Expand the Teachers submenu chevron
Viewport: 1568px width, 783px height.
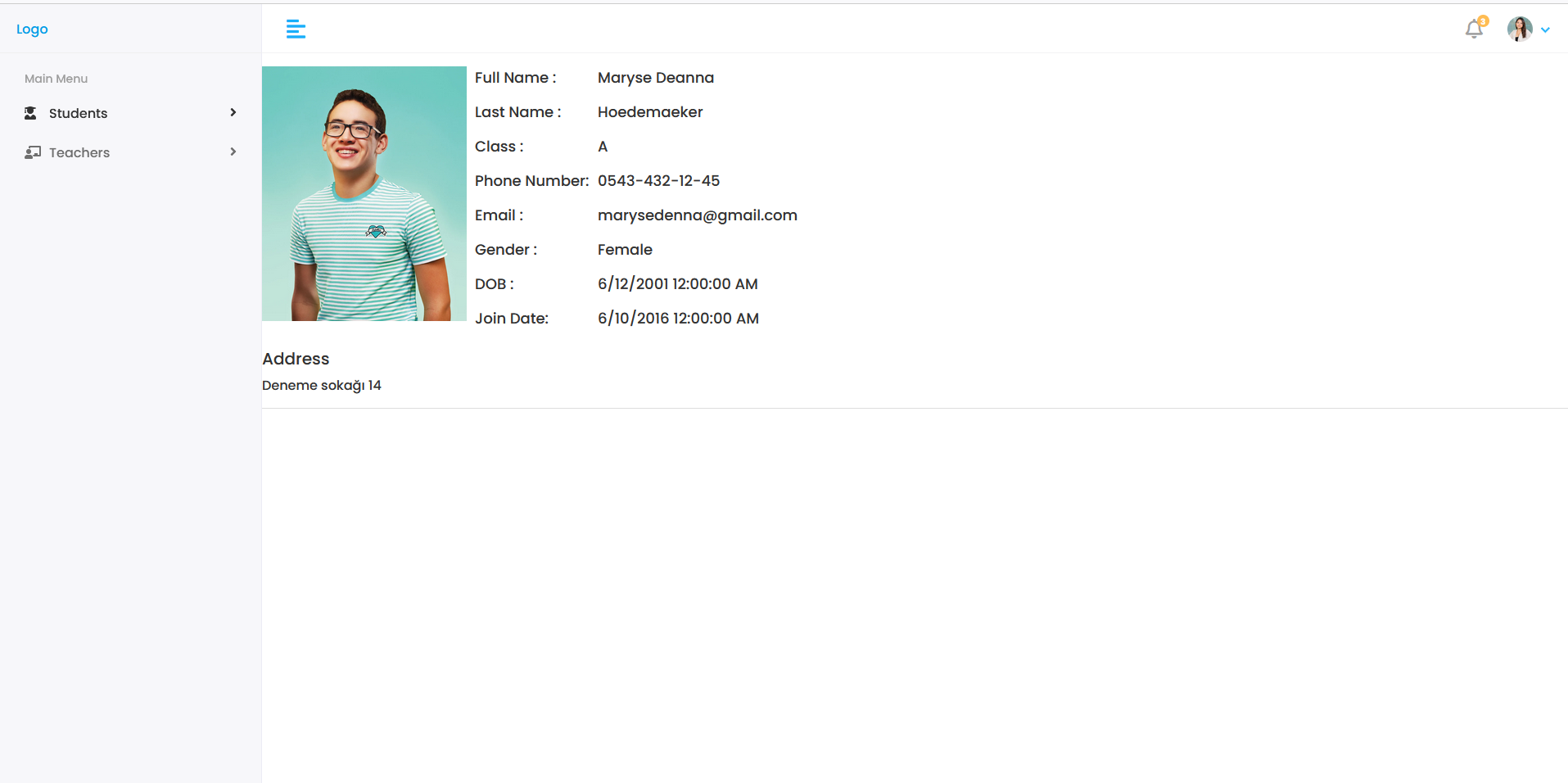tap(233, 152)
